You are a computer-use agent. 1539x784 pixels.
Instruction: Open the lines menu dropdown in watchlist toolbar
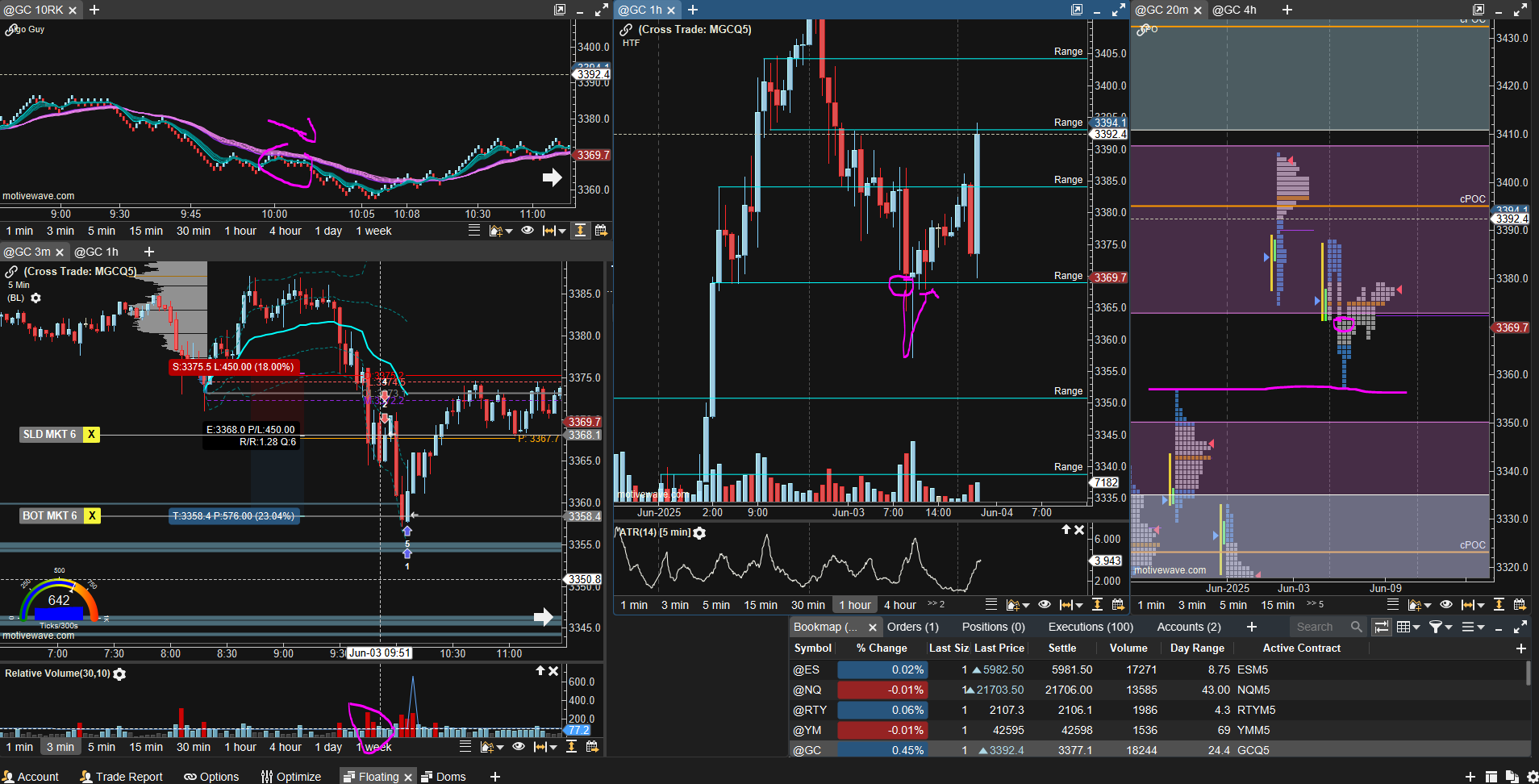click(1473, 627)
